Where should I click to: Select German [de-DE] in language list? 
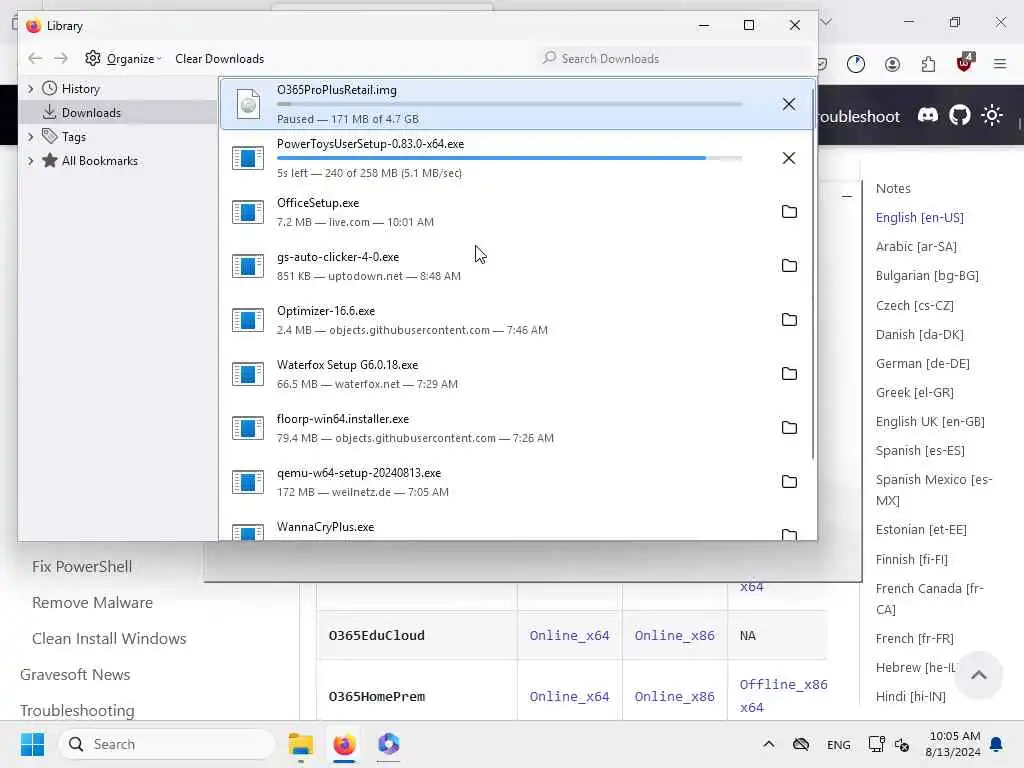point(922,363)
